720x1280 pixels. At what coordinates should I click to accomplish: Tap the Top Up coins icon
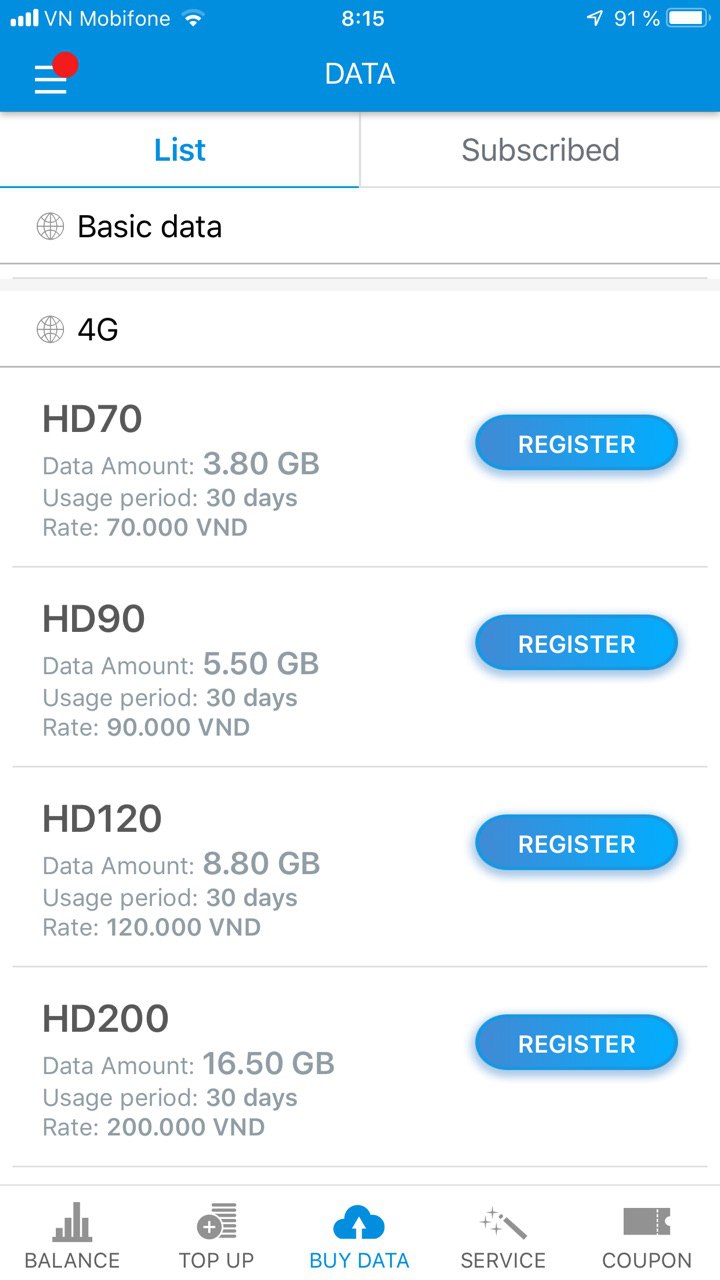tap(216, 1222)
